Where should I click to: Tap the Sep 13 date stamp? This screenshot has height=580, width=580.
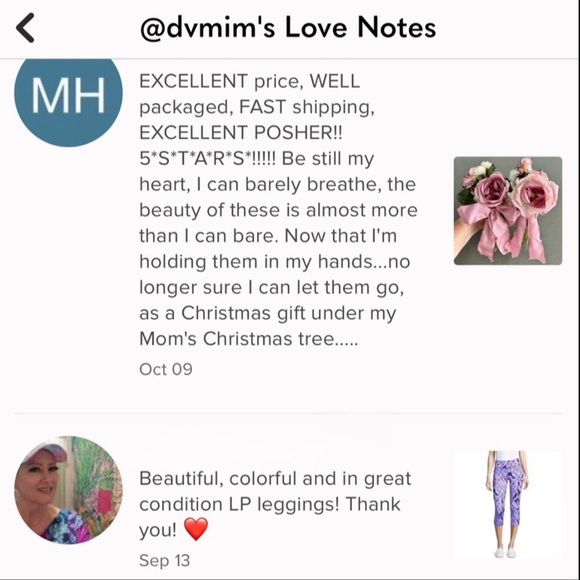pyautogui.click(x=165, y=560)
